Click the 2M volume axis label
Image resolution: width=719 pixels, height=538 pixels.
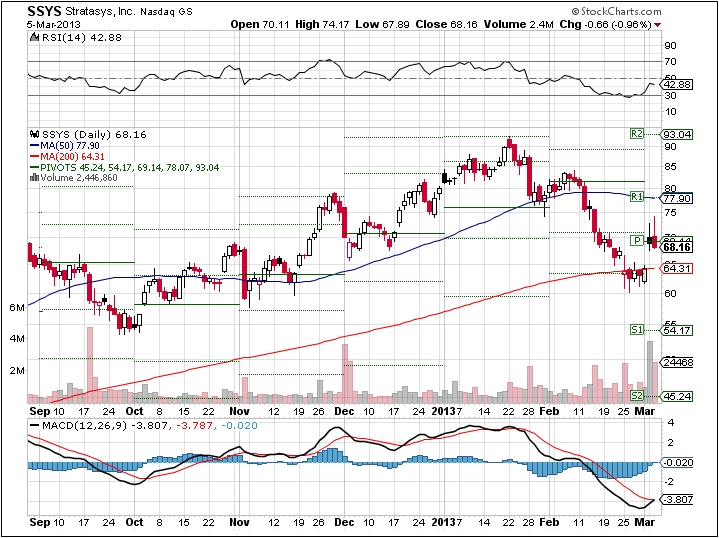tap(17, 370)
